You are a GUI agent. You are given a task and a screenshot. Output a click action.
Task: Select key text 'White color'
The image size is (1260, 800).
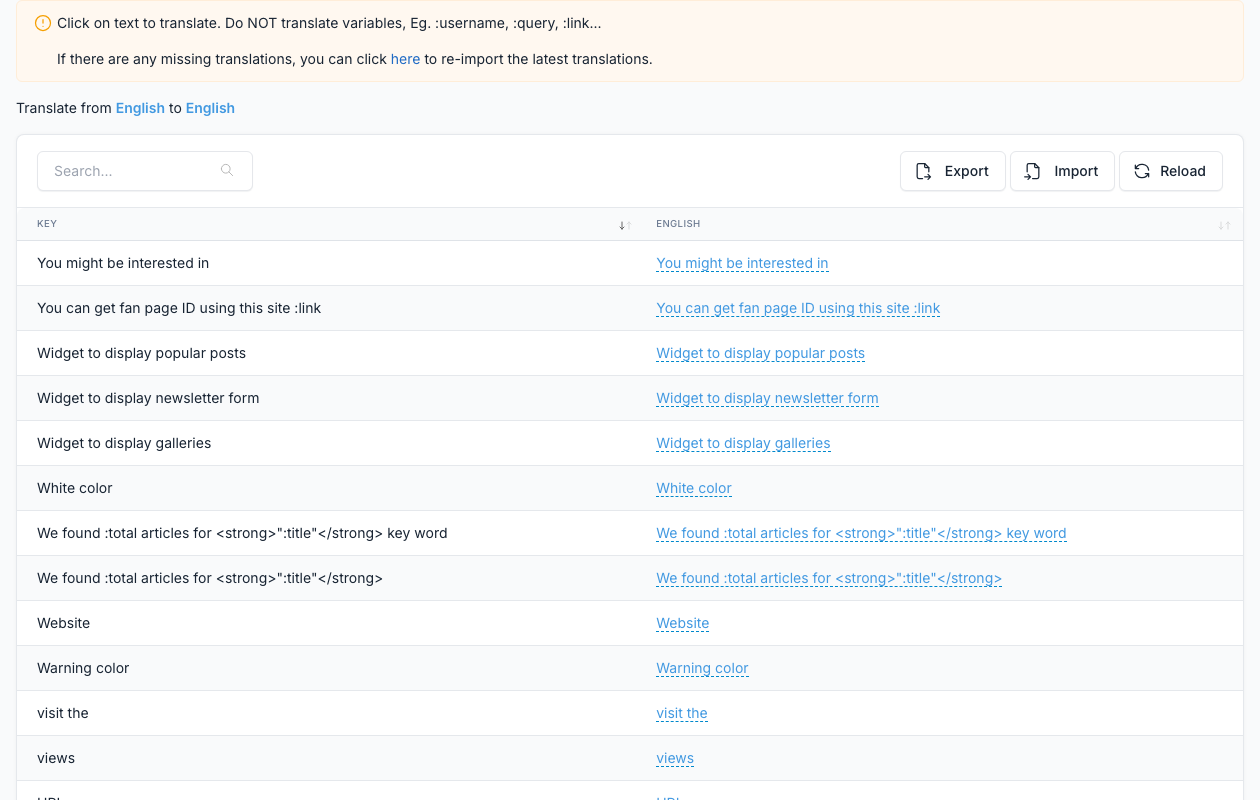point(75,488)
